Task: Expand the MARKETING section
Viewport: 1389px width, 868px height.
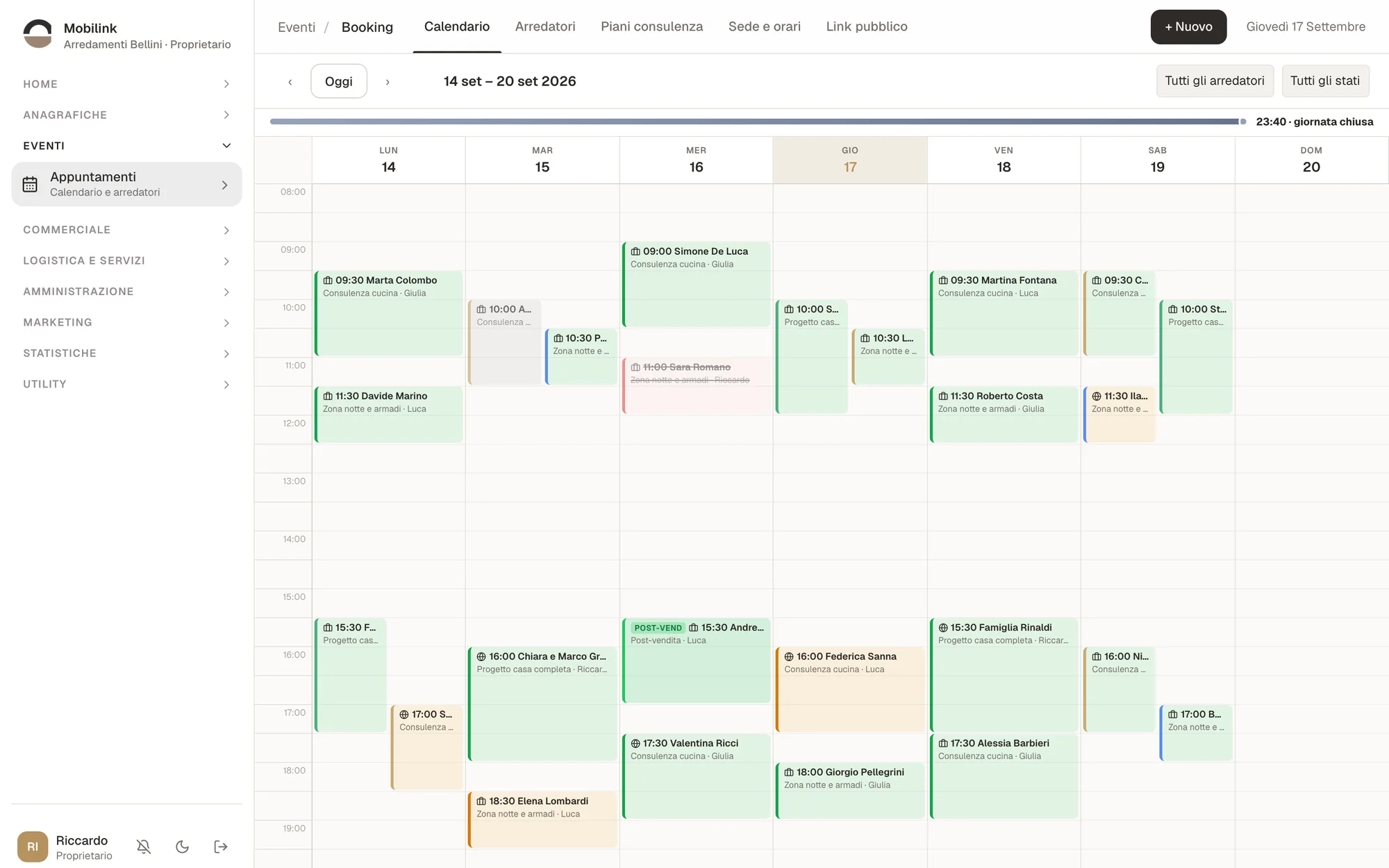Action: pyautogui.click(x=126, y=322)
